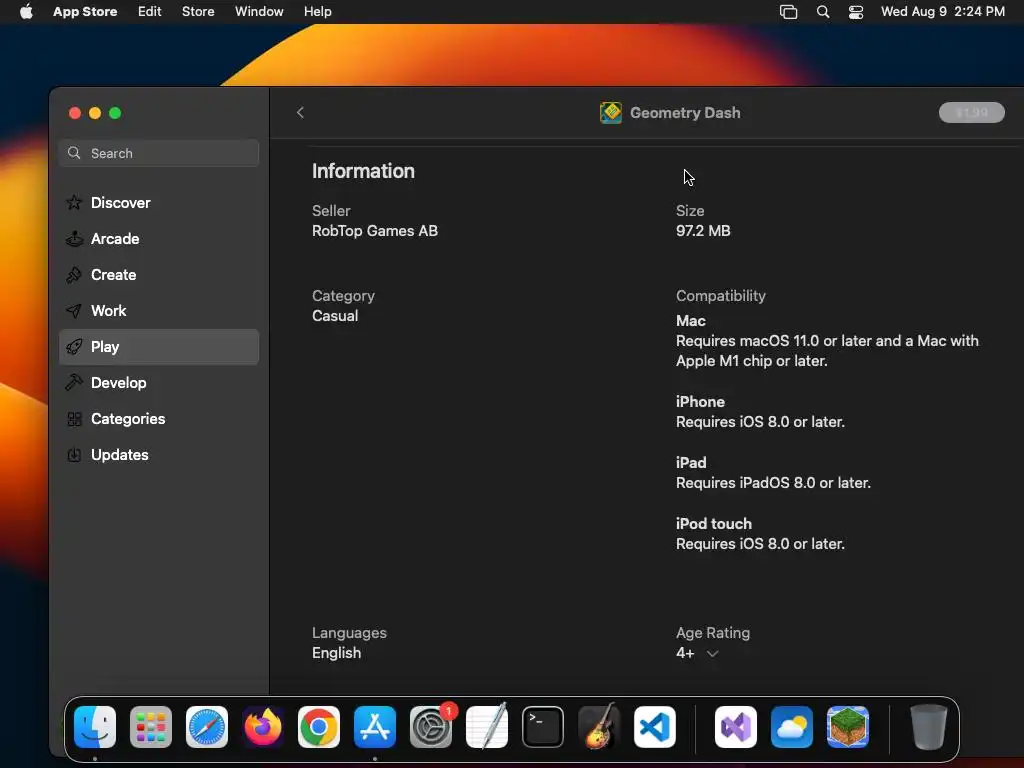
Task: Click the date and time in the menu bar
Action: [942, 12]
